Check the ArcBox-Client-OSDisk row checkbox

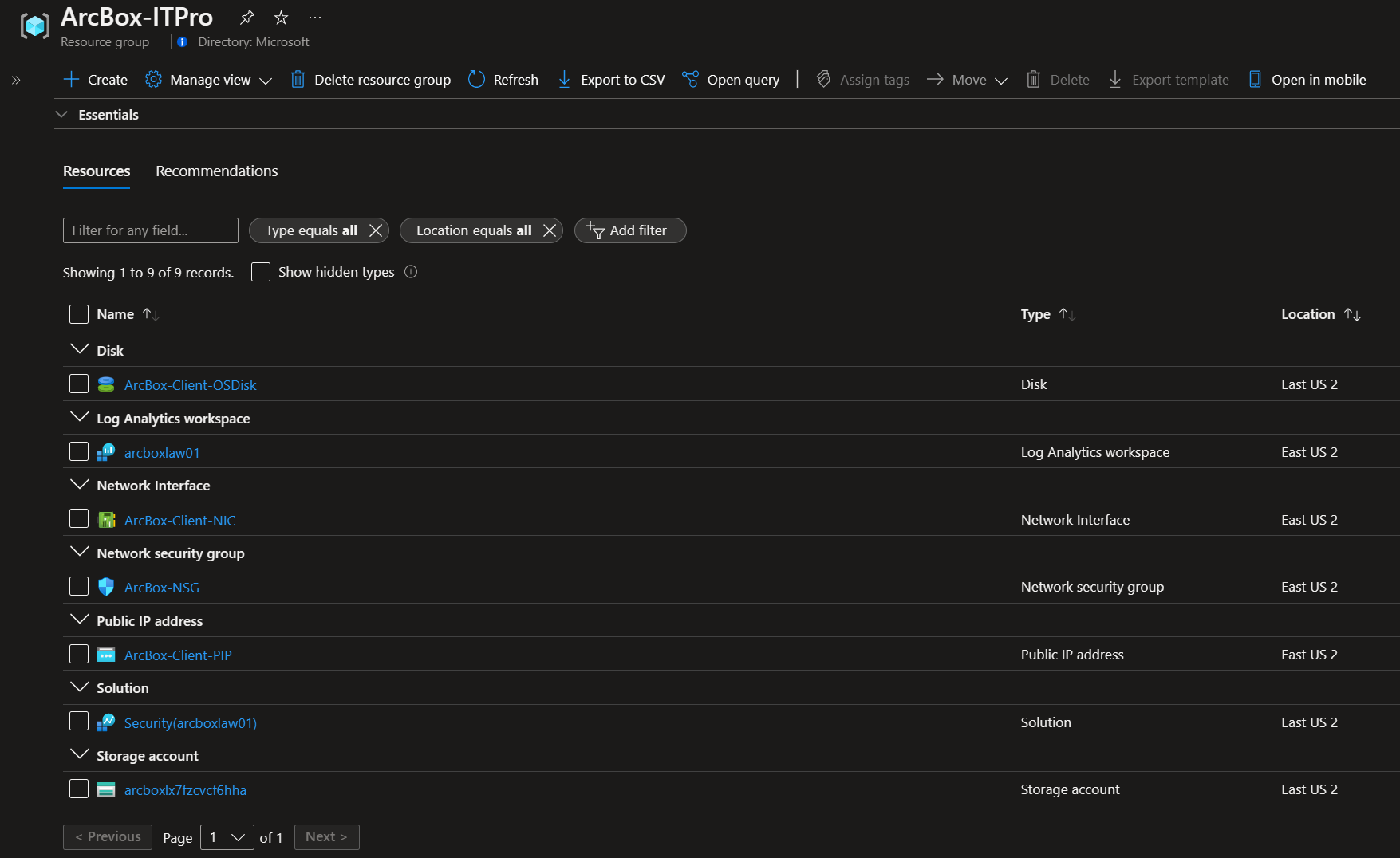tap(79, 384)
